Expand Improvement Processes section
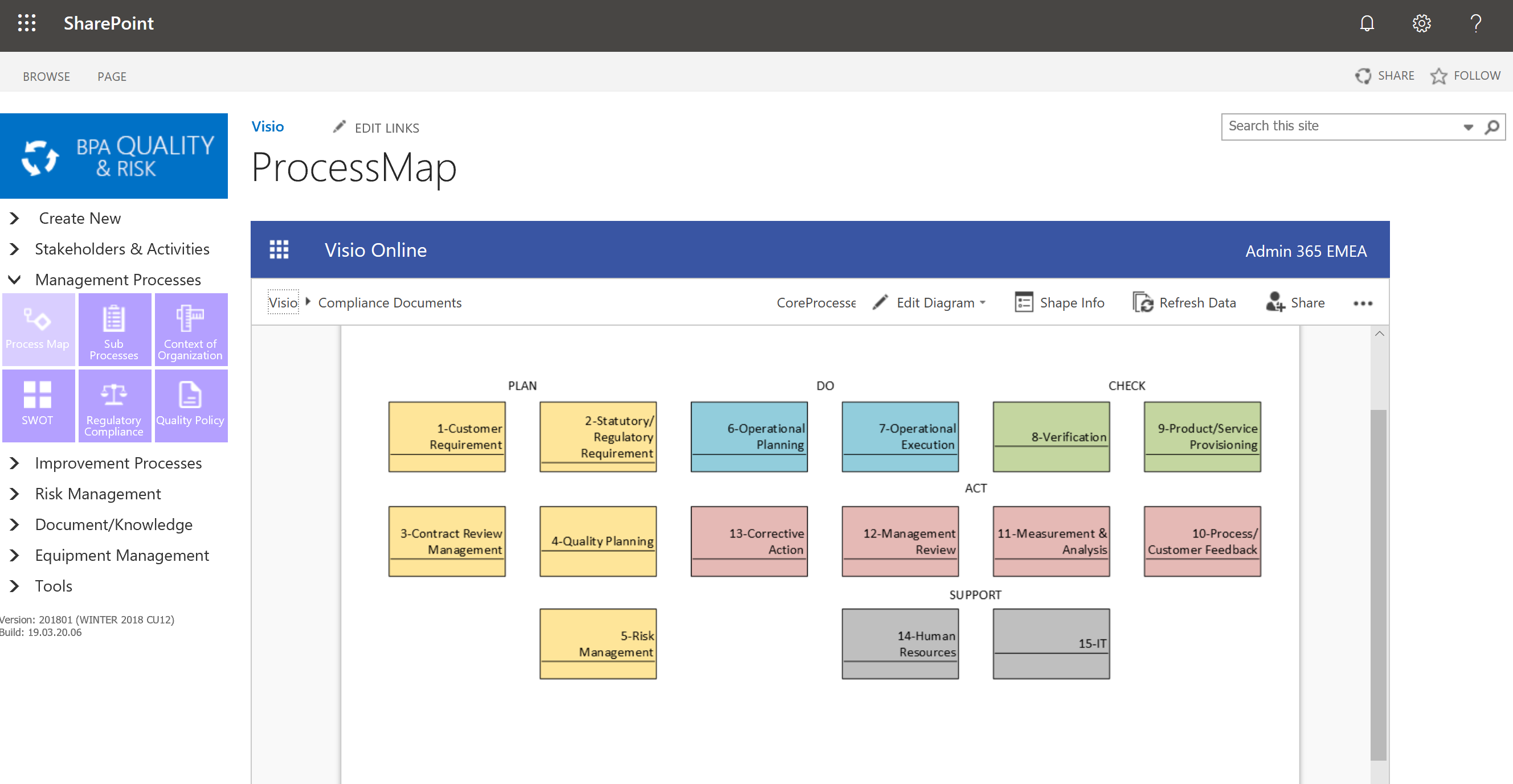 (15, 463)
